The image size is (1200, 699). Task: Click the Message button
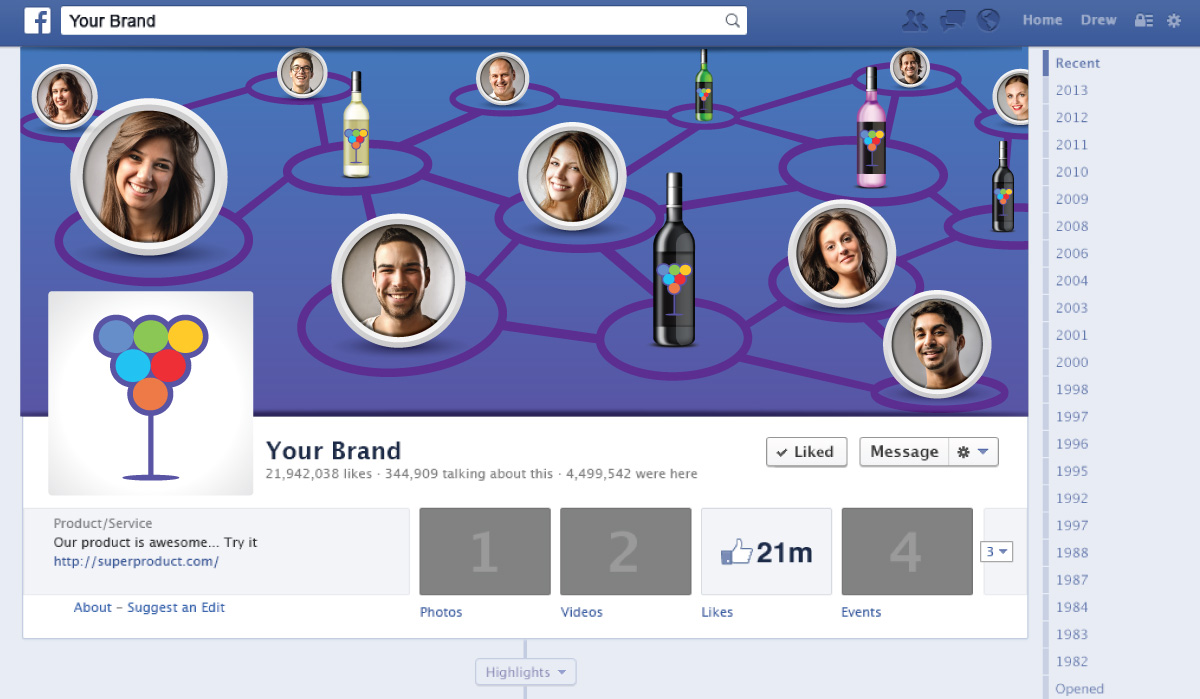(x=903, y=451)
